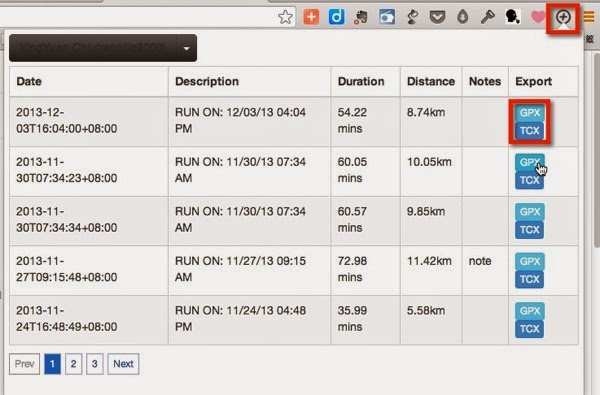Click the Distance column header
This screenshot has width=600, height=395.
point(431,82)
